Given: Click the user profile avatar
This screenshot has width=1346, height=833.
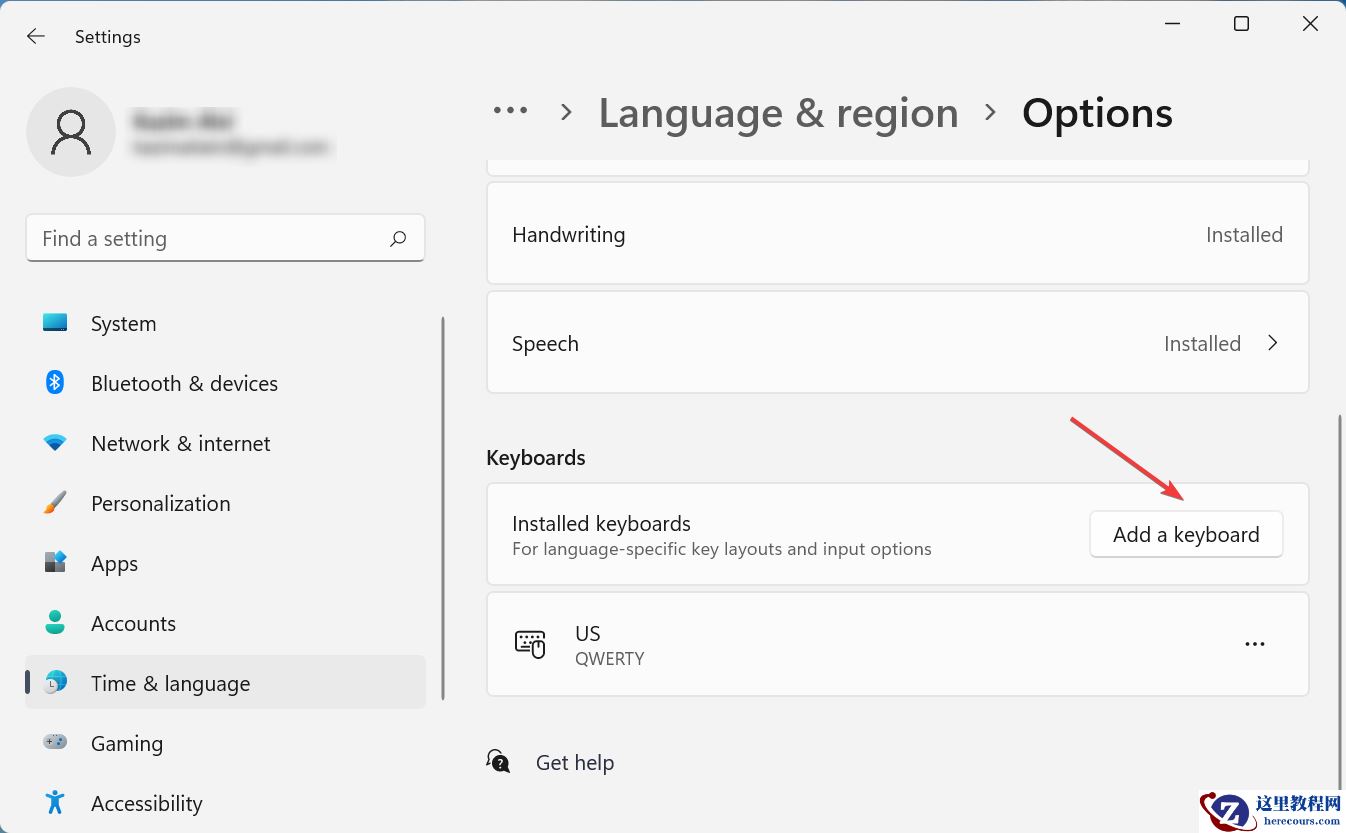Looking at the screenshot, I should 71,132.
